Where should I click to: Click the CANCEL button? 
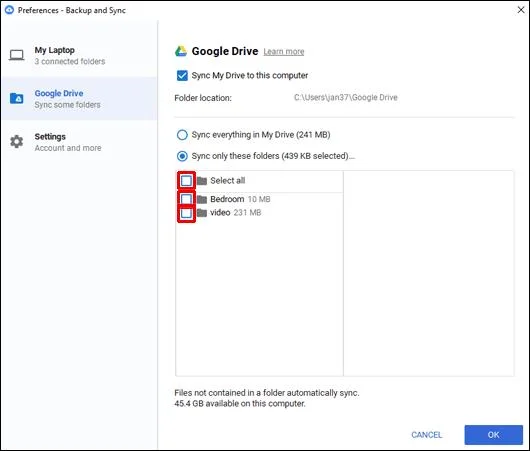[x=427, y=435]
